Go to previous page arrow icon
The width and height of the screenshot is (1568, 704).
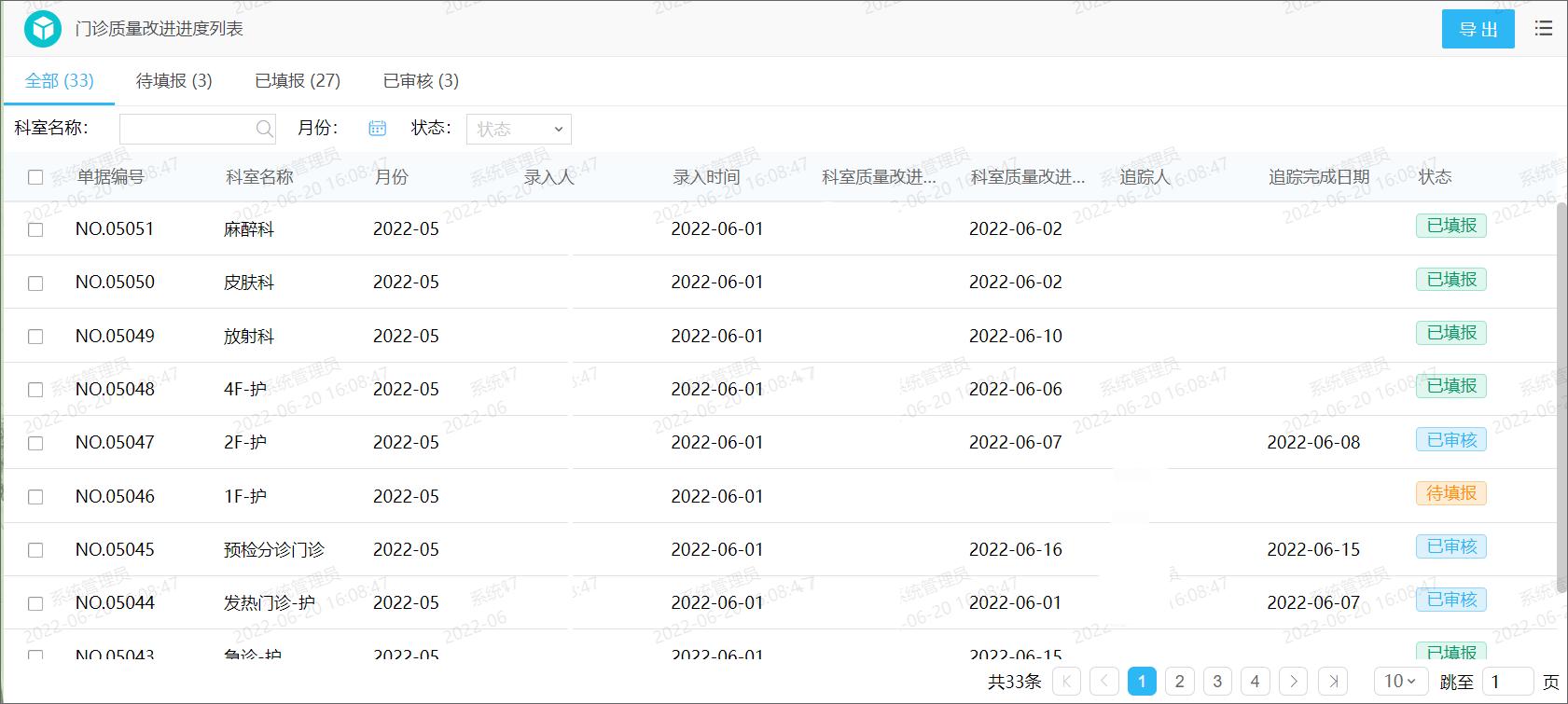pos(1104,682)
